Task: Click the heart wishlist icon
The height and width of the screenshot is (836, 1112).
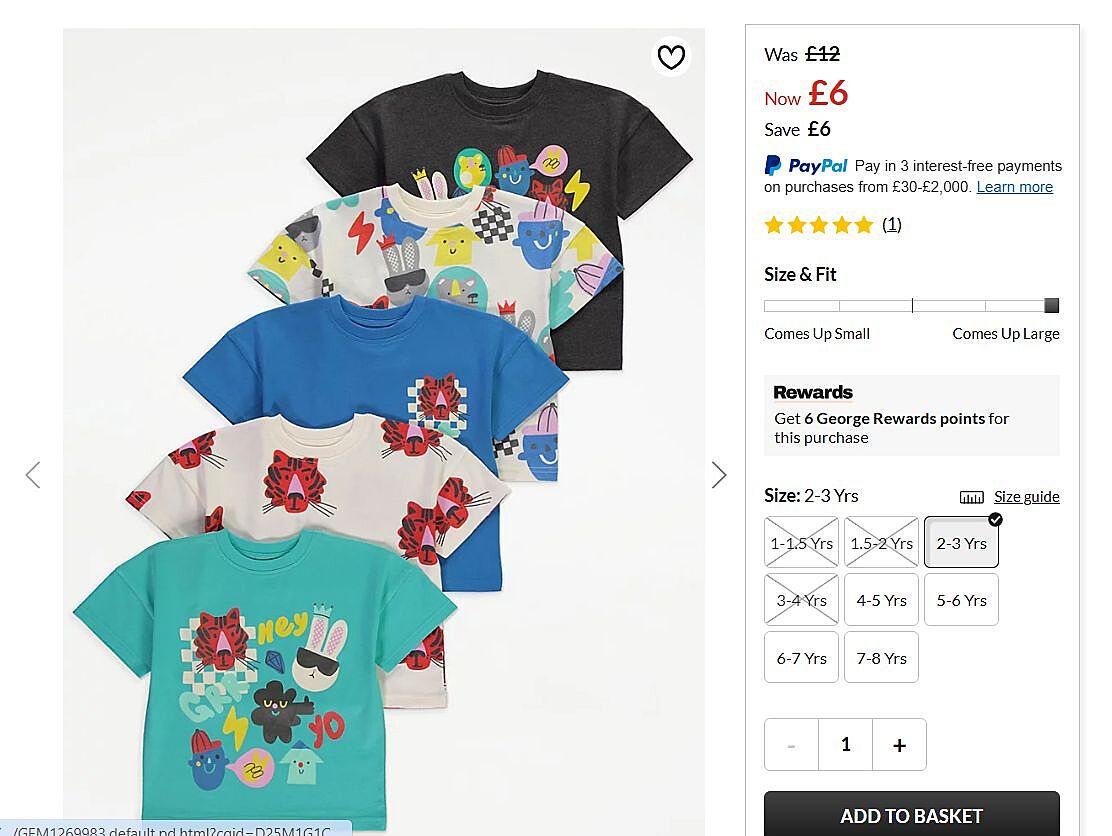Action: pos(671,57)
